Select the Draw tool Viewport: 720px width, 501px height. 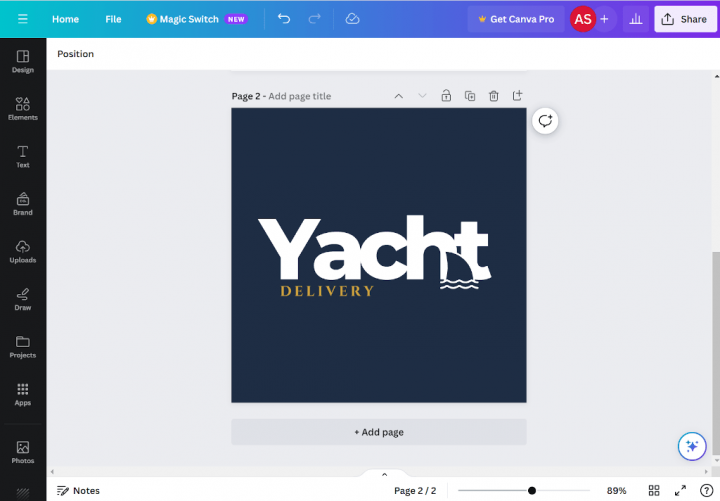(x=22, y=299)
